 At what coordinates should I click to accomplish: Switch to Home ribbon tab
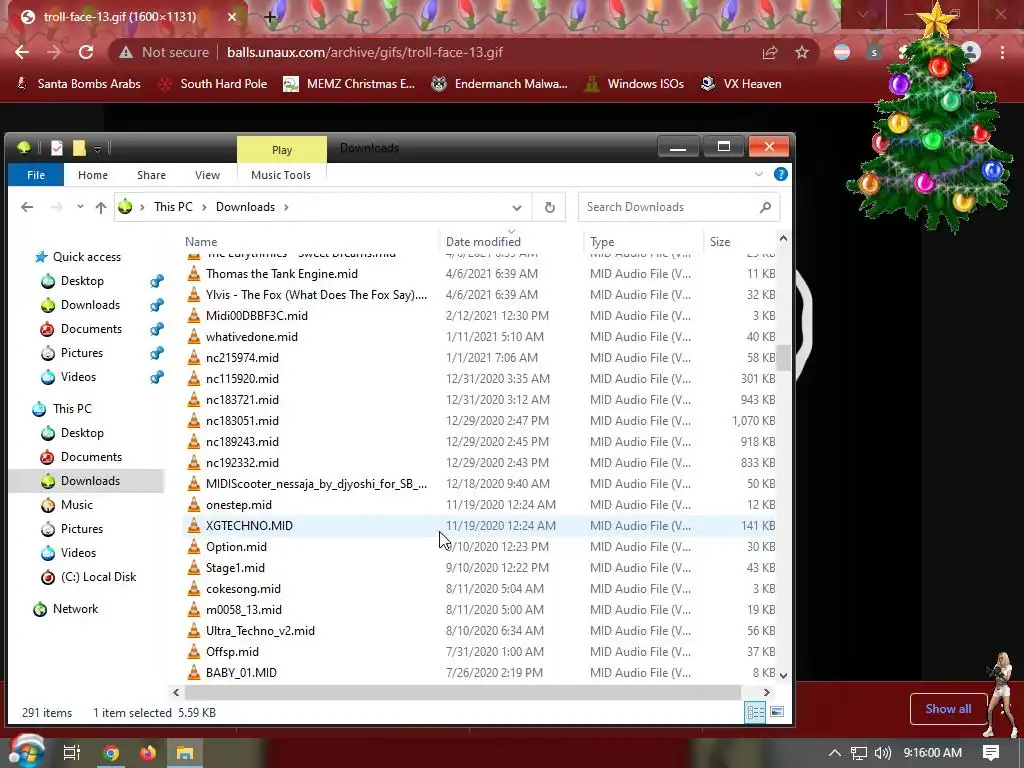click(93, 175)
